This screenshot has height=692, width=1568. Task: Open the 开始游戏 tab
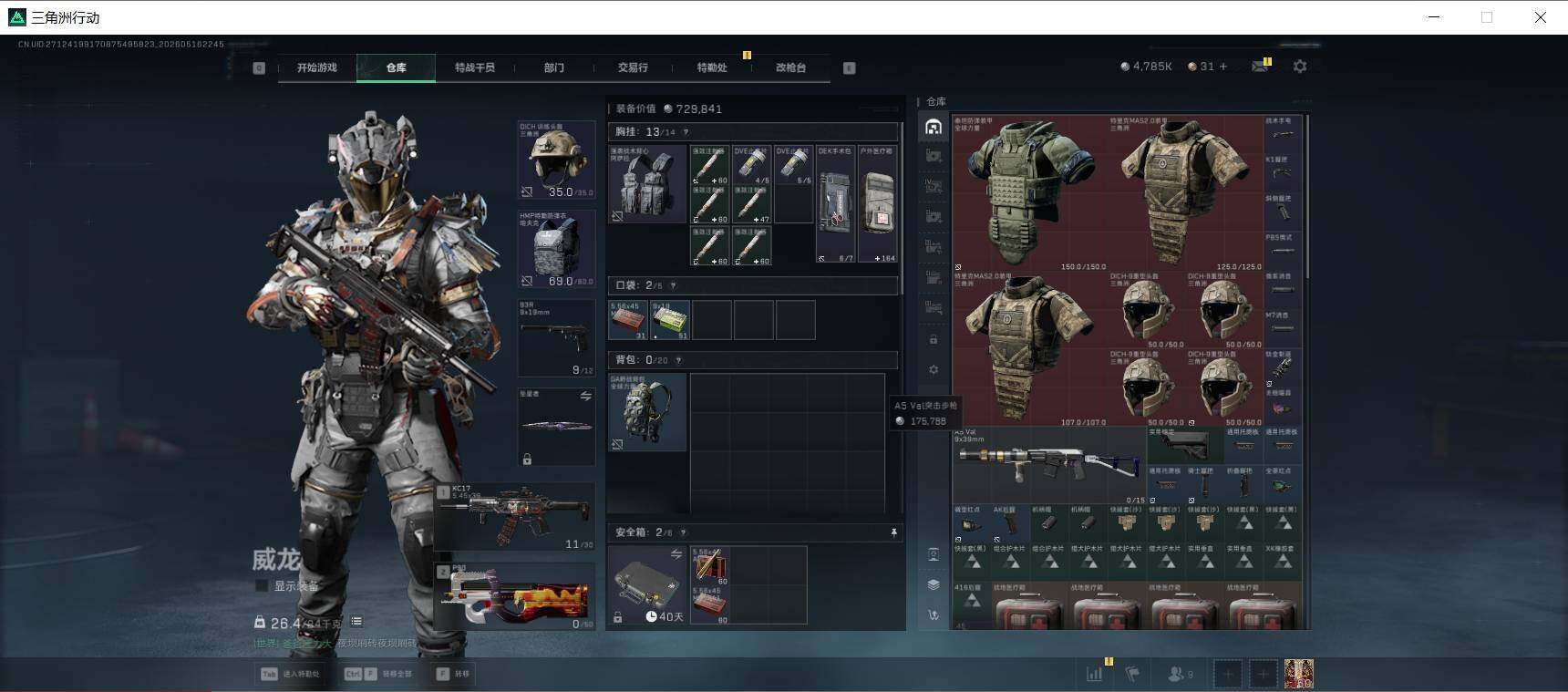click(x=316, y=67)
